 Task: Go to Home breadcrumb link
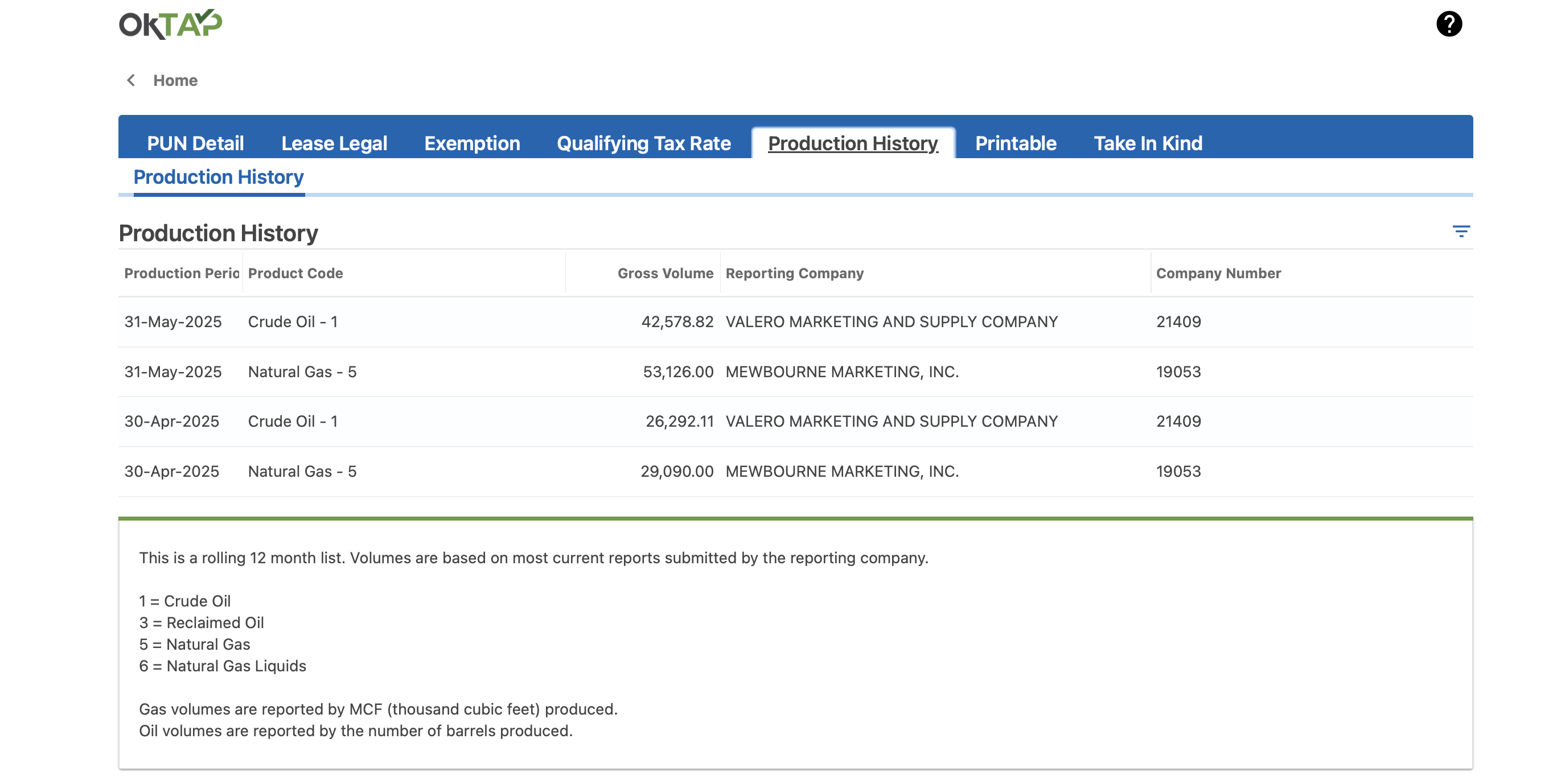pos(175,80)
